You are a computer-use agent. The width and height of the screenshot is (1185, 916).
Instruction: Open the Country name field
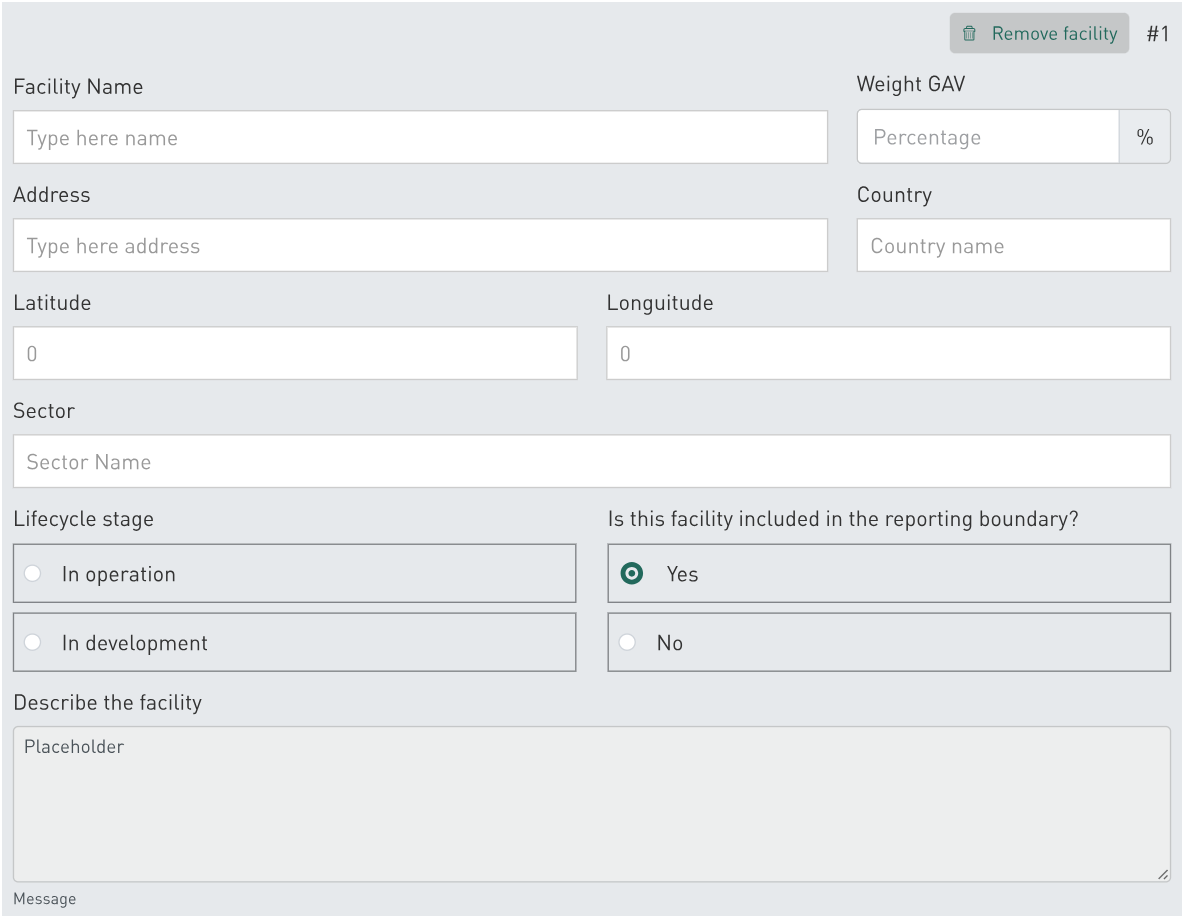pos(1013,246)
